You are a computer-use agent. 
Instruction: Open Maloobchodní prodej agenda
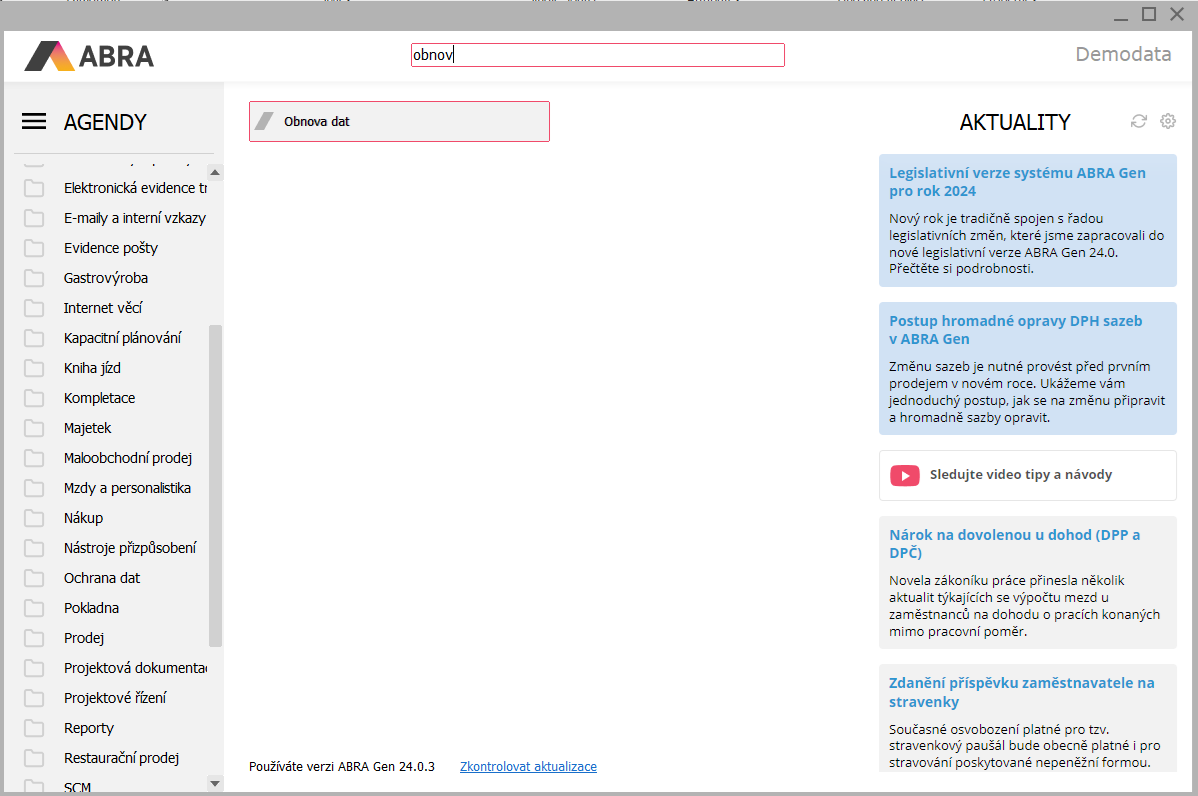click(x=128, y=458)
